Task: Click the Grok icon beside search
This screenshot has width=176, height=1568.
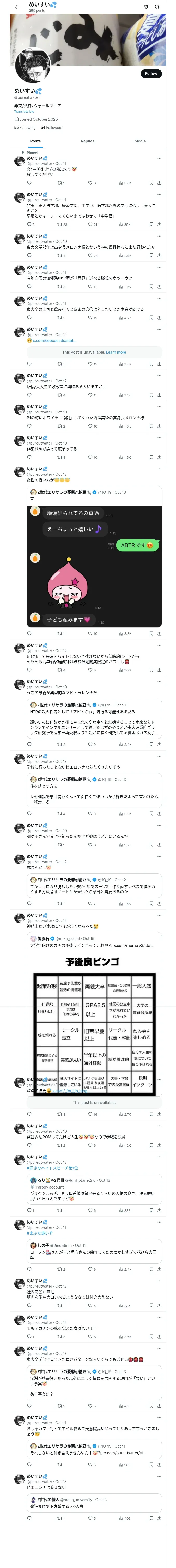Action: [146, 7]
